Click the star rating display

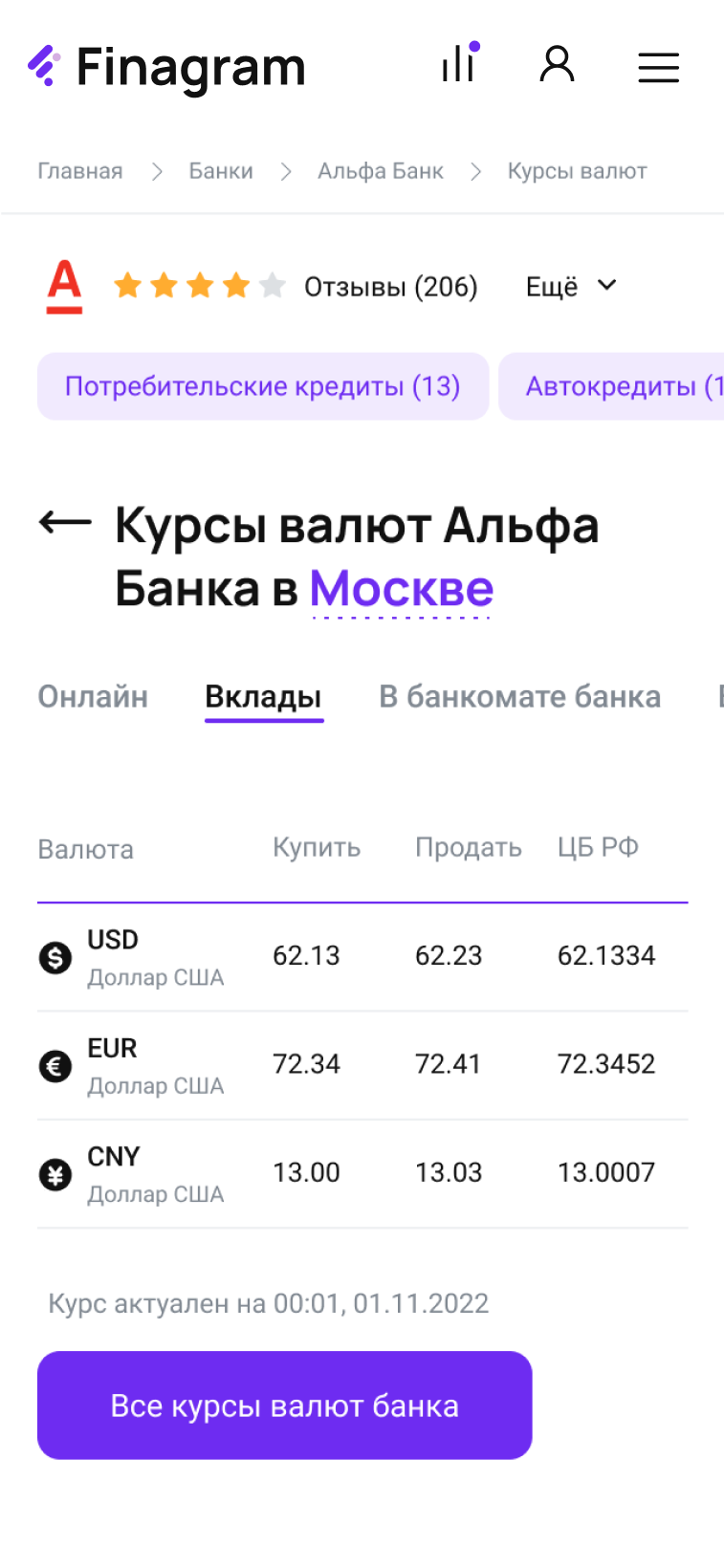pos(199,286)
